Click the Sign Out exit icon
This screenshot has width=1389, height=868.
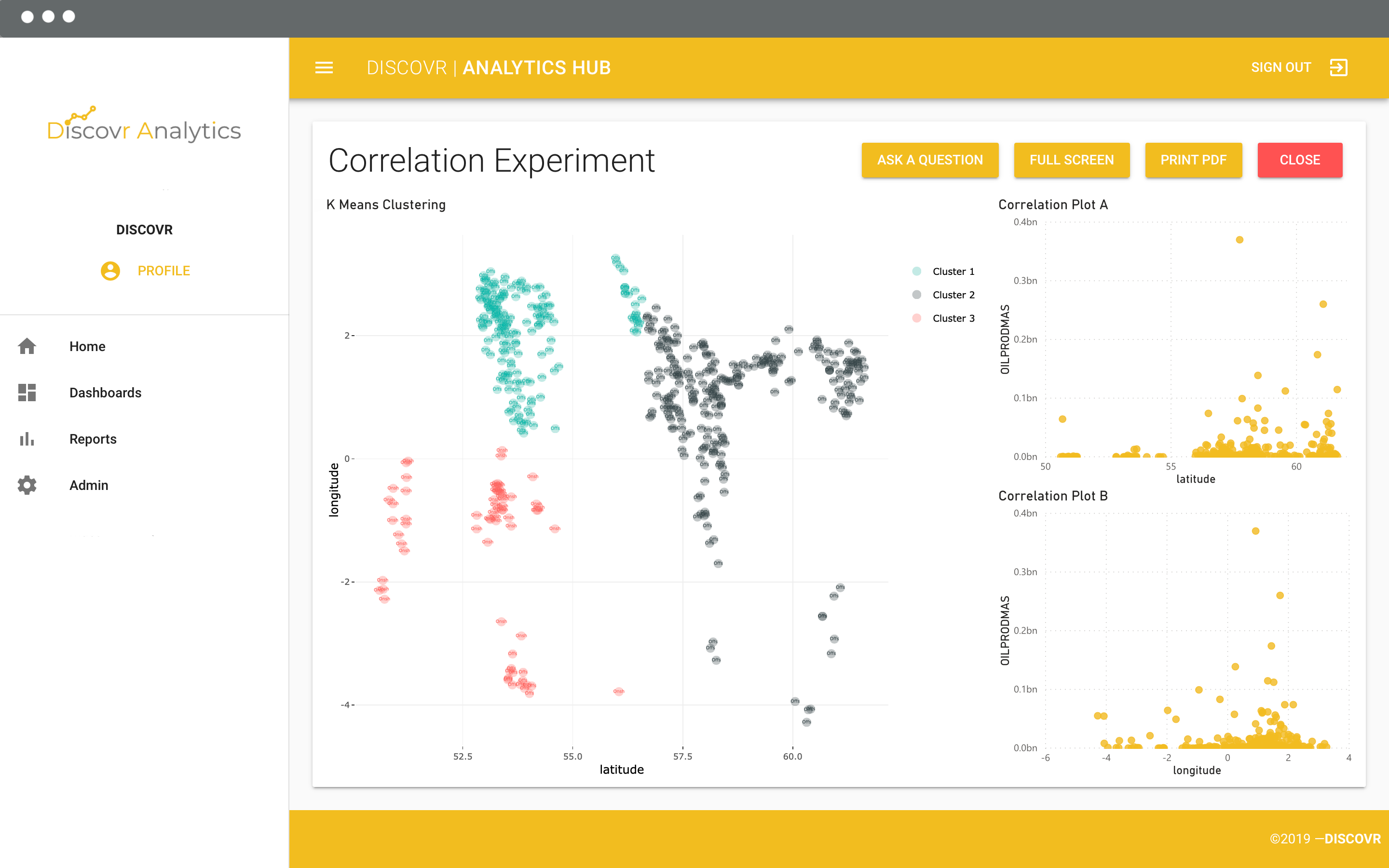point(1339,67)
